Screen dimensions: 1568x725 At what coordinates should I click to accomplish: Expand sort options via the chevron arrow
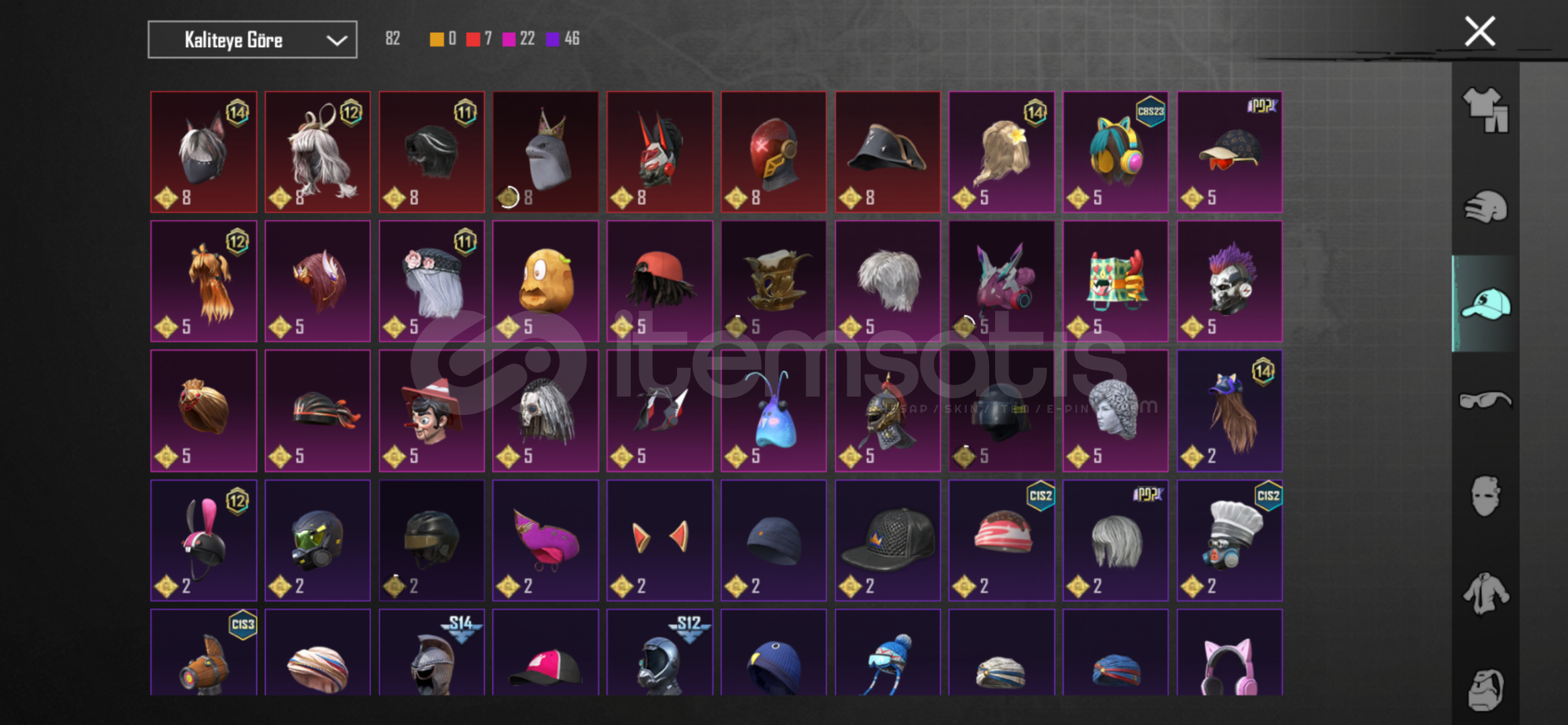pyautogui.click(x=336, y=40)
